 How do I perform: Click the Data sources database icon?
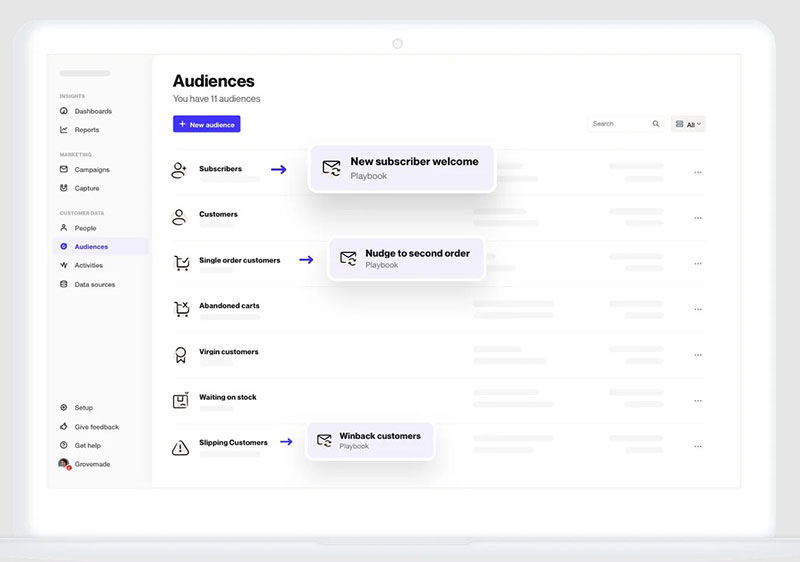[64, 284]
